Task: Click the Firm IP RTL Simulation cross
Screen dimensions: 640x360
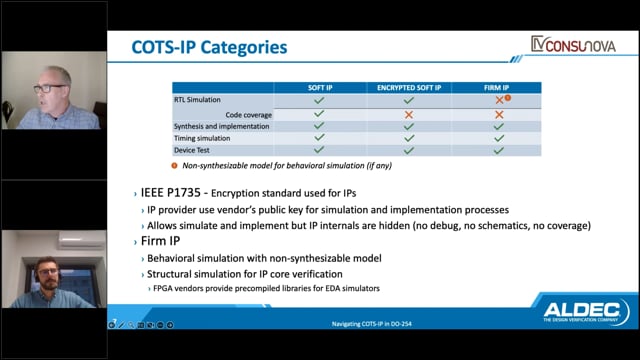Action: [x=499, y=100]
